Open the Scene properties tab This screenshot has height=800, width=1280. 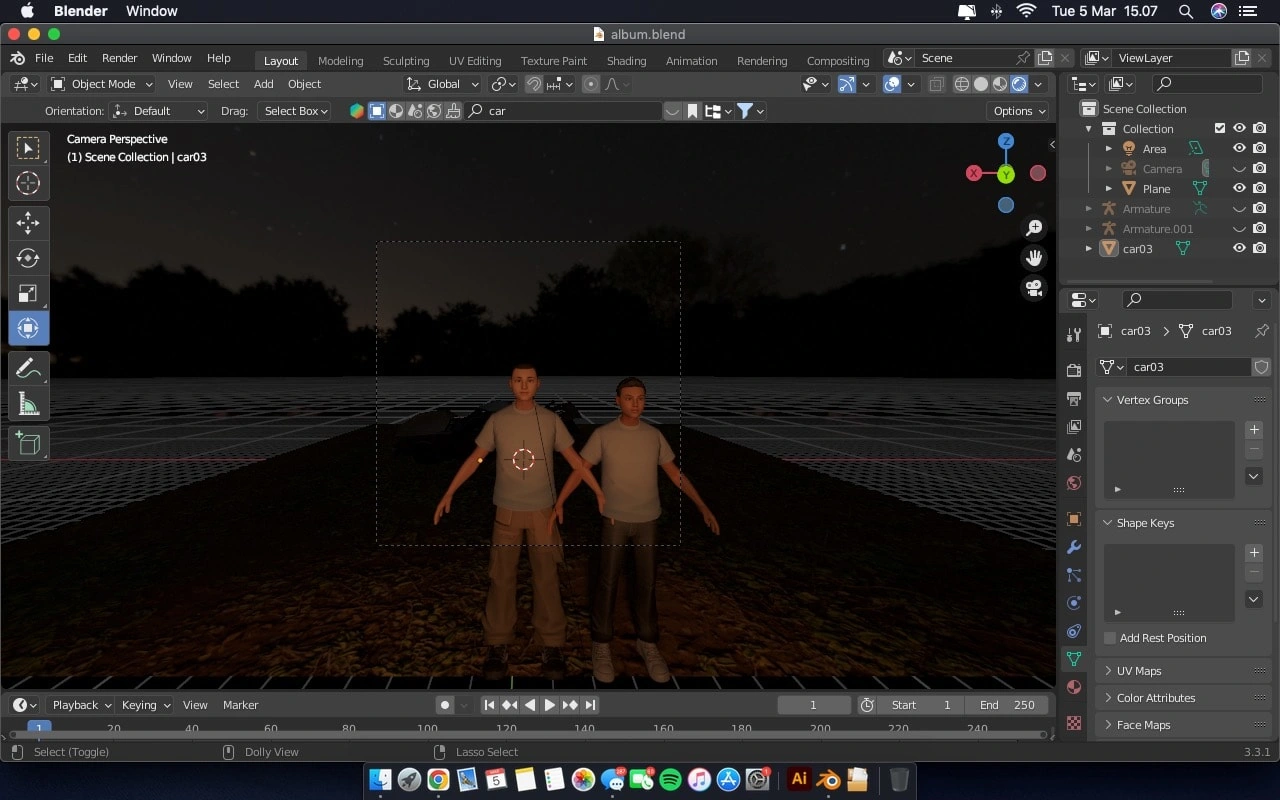click(1074, 455)
